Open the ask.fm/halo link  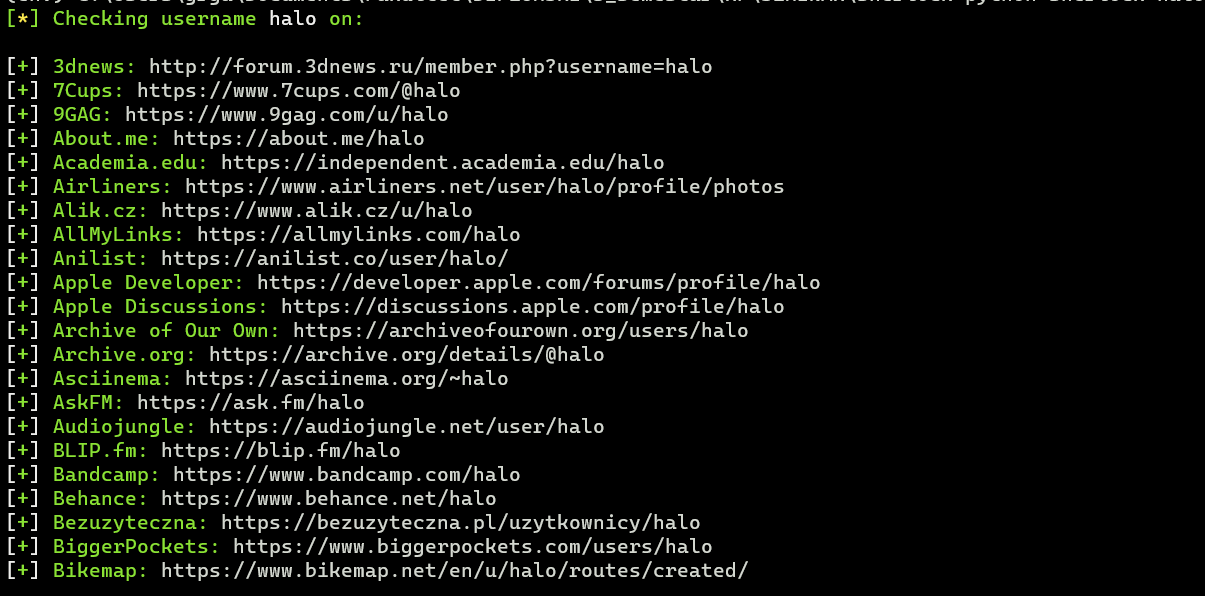click(x=250, y=403)
